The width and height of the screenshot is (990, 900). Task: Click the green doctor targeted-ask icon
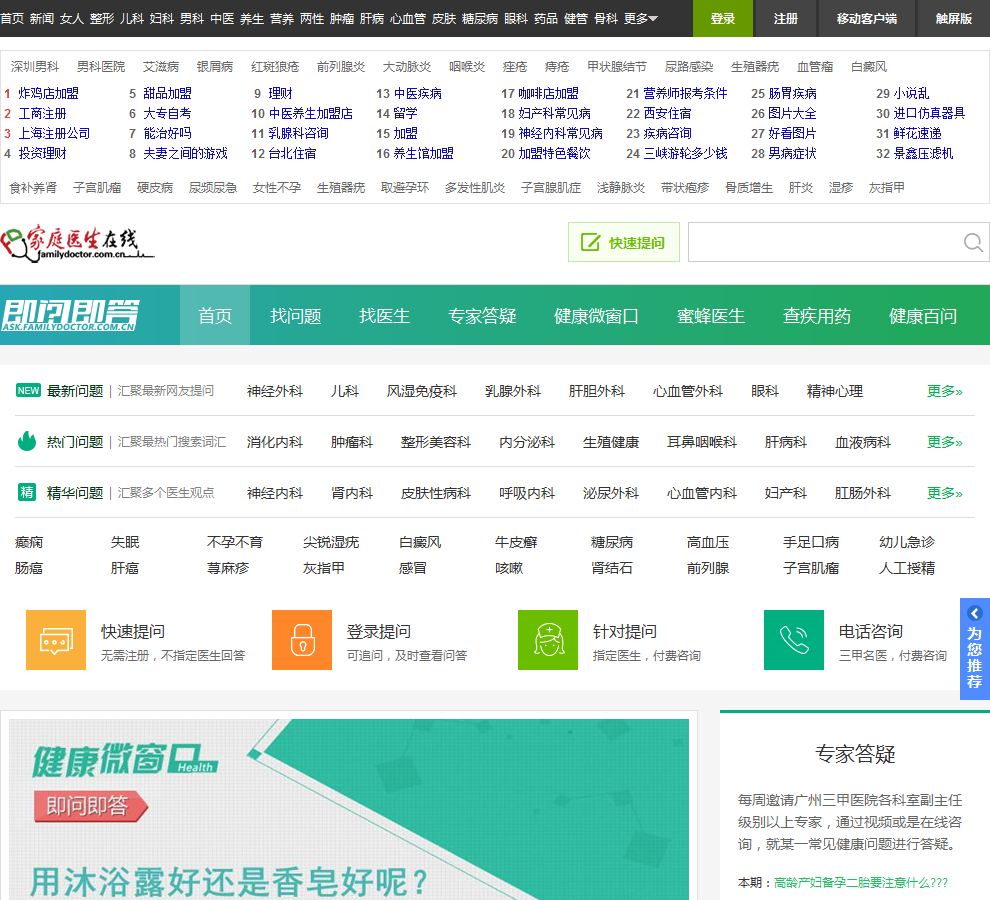coord(548,640)
